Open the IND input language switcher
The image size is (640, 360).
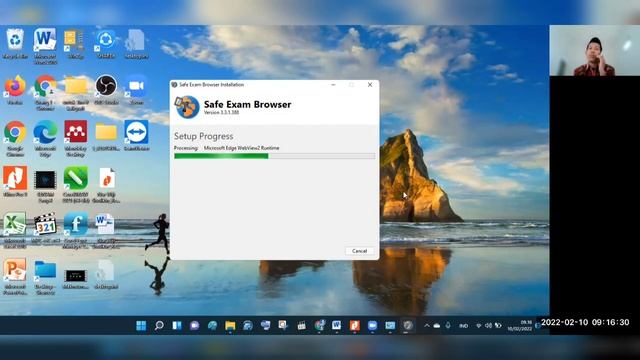tap(463, 326)
